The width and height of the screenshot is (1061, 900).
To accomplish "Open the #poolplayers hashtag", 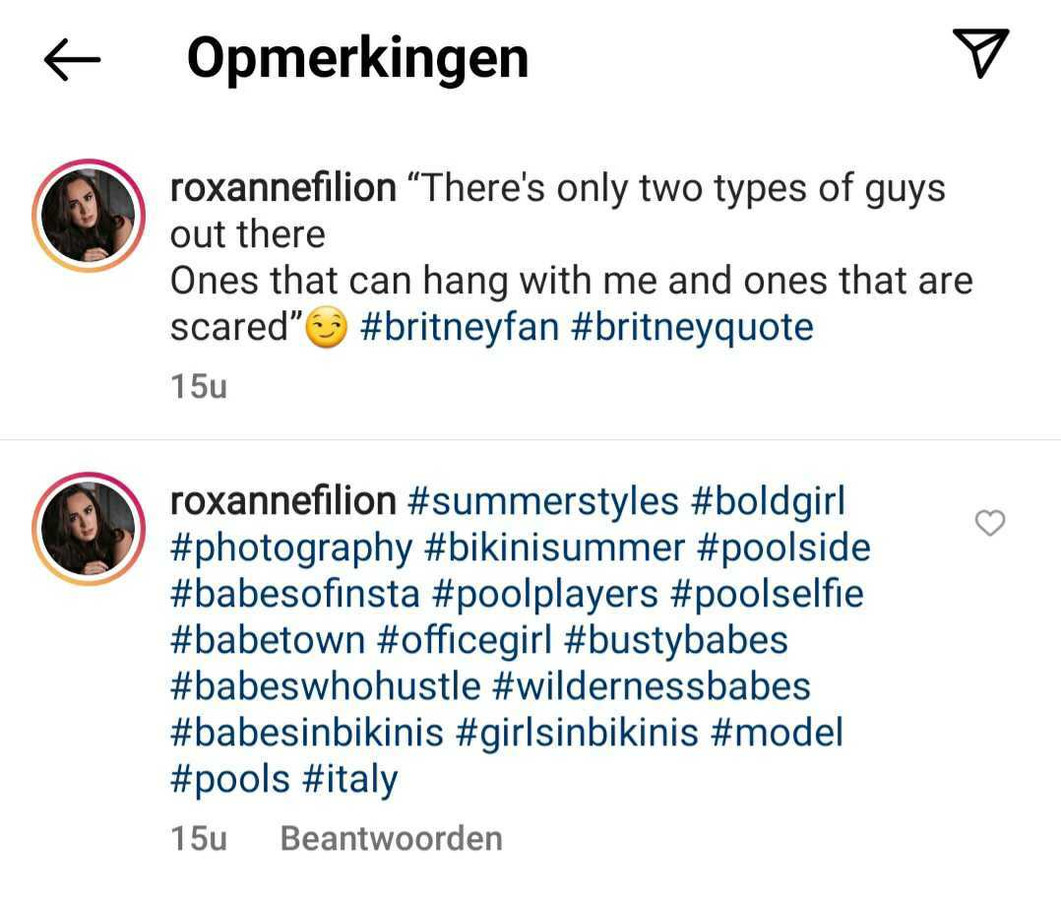I will (x=545, y=594).
